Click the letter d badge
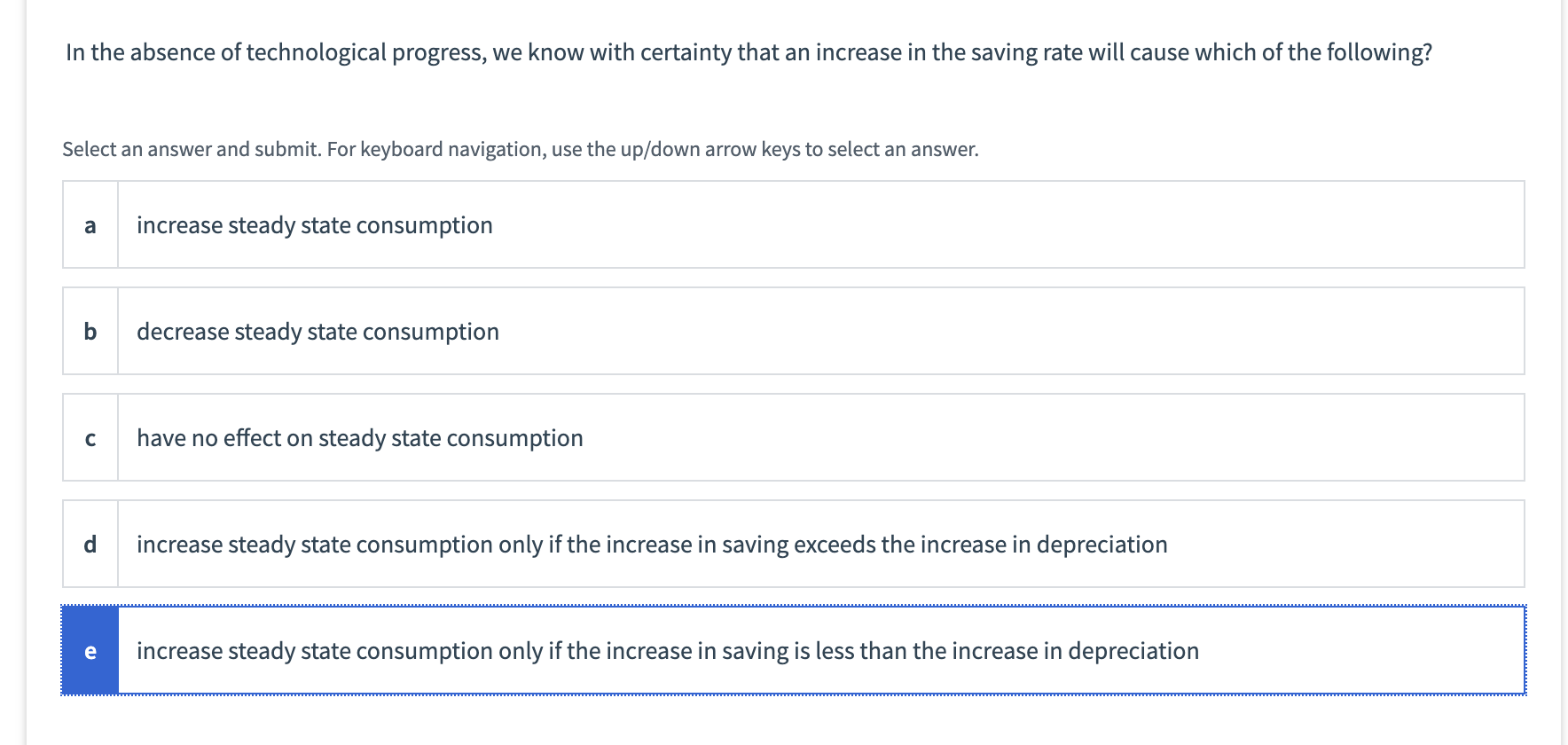1568x745 pixels. pos(90,544)
